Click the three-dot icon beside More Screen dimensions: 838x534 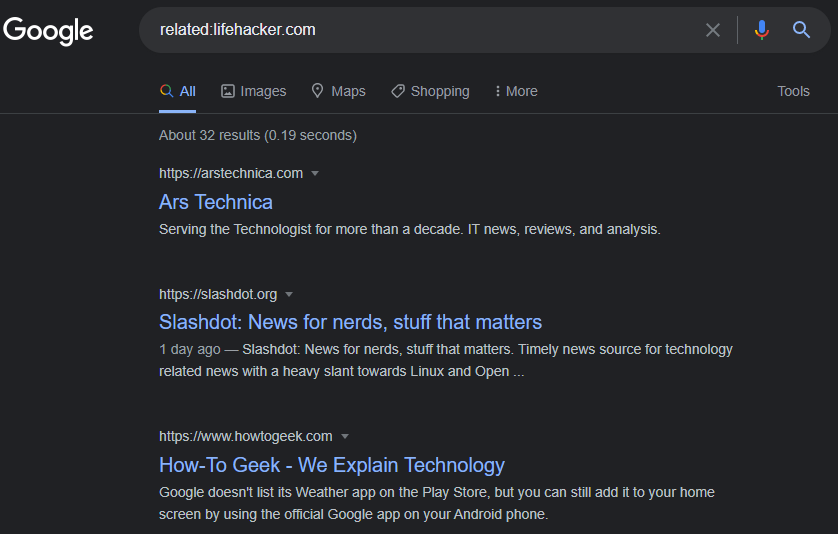[x=498, y=91]
